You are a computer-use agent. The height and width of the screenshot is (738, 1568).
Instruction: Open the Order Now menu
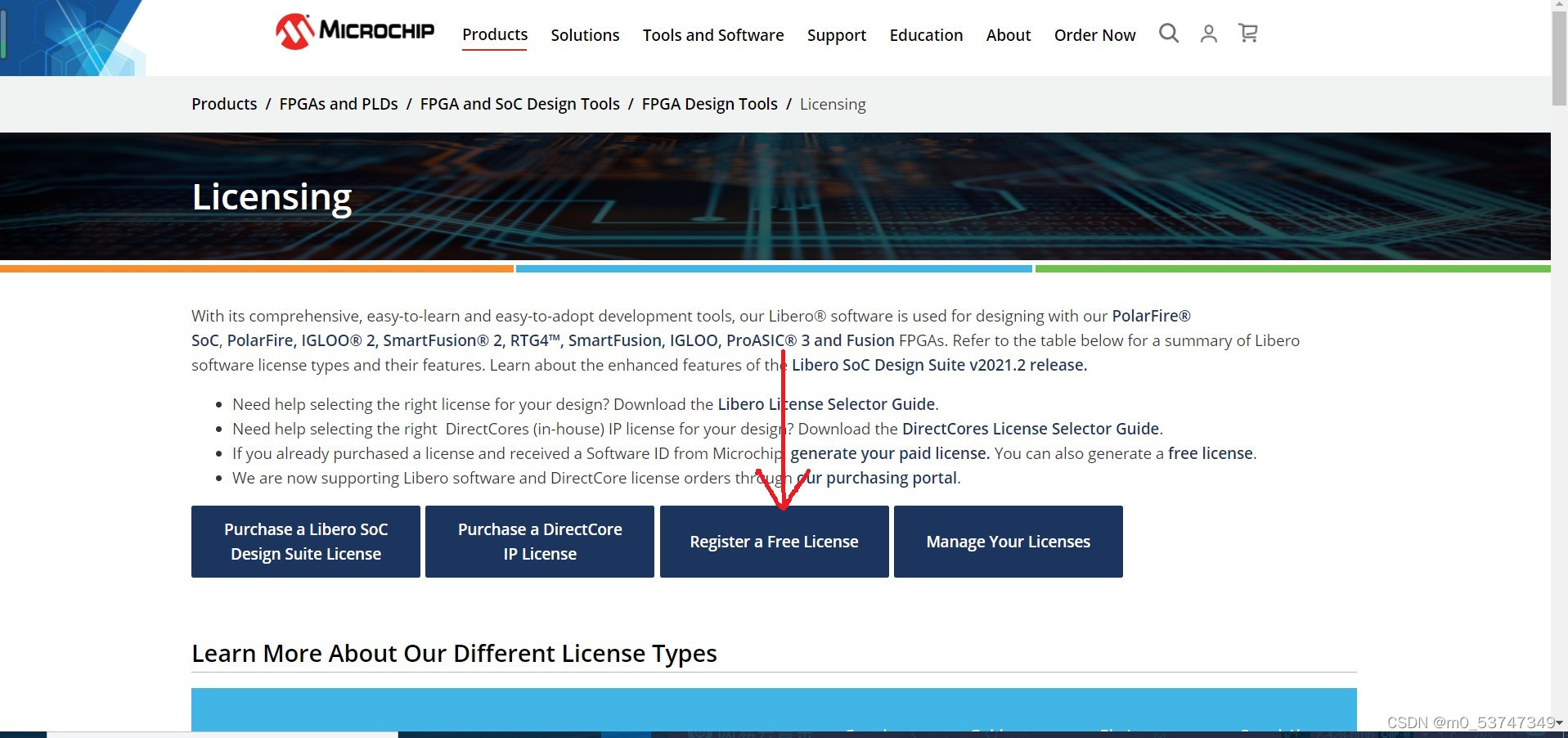(x=1094, y=35)
